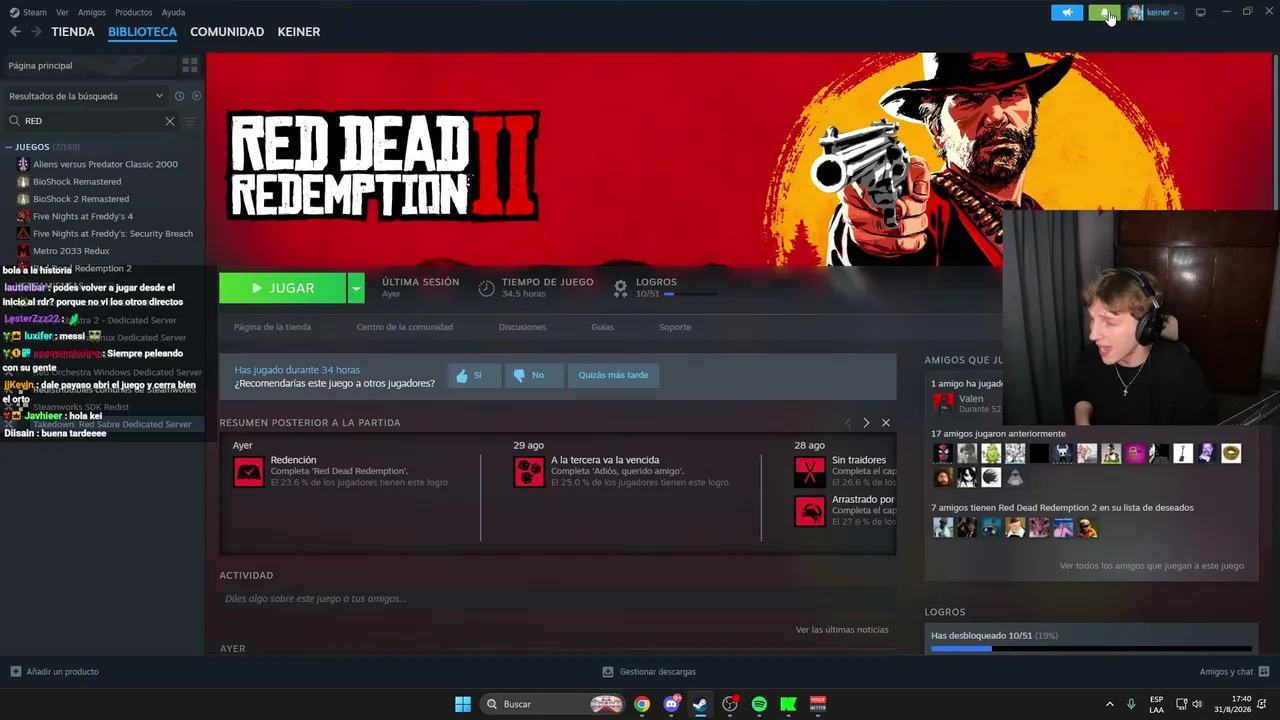This screenshot has width=1280, height=720.
Task: Select Aliens versus Predator Classic 2000
Action: pyautogui.click(x=105, y=164)
